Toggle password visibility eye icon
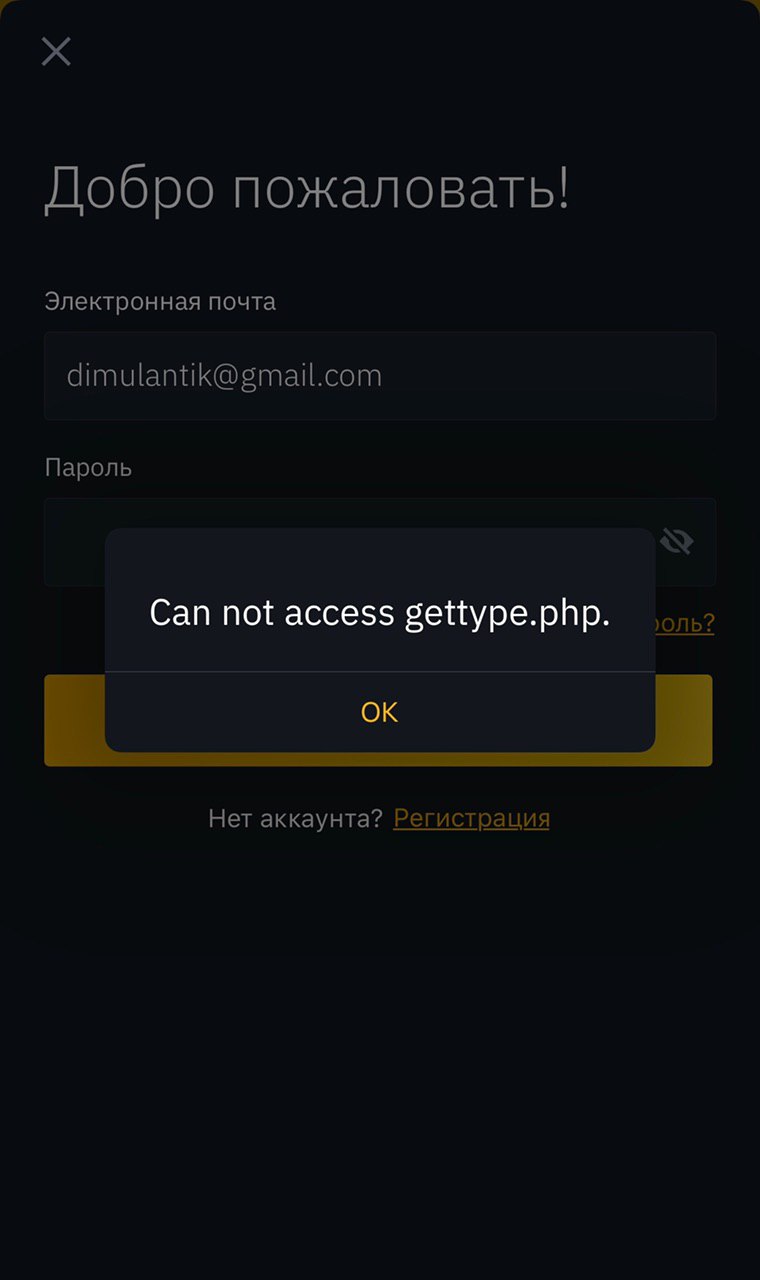 [677, 541]
